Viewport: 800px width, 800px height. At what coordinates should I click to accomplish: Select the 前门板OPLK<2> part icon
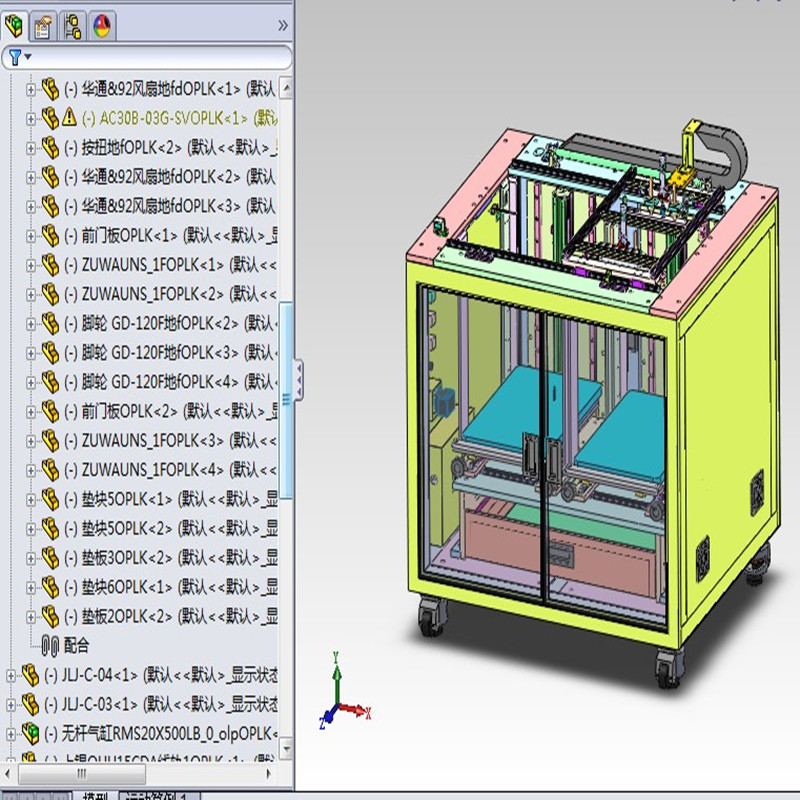click(x=50, y=412)
